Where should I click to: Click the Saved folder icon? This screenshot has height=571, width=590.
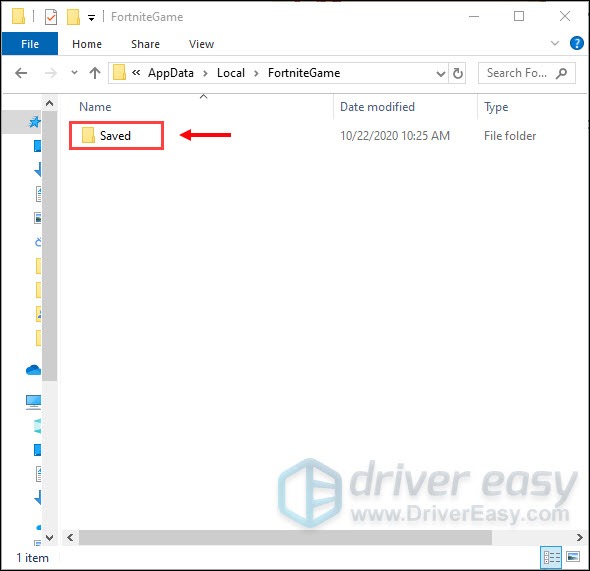88,135
